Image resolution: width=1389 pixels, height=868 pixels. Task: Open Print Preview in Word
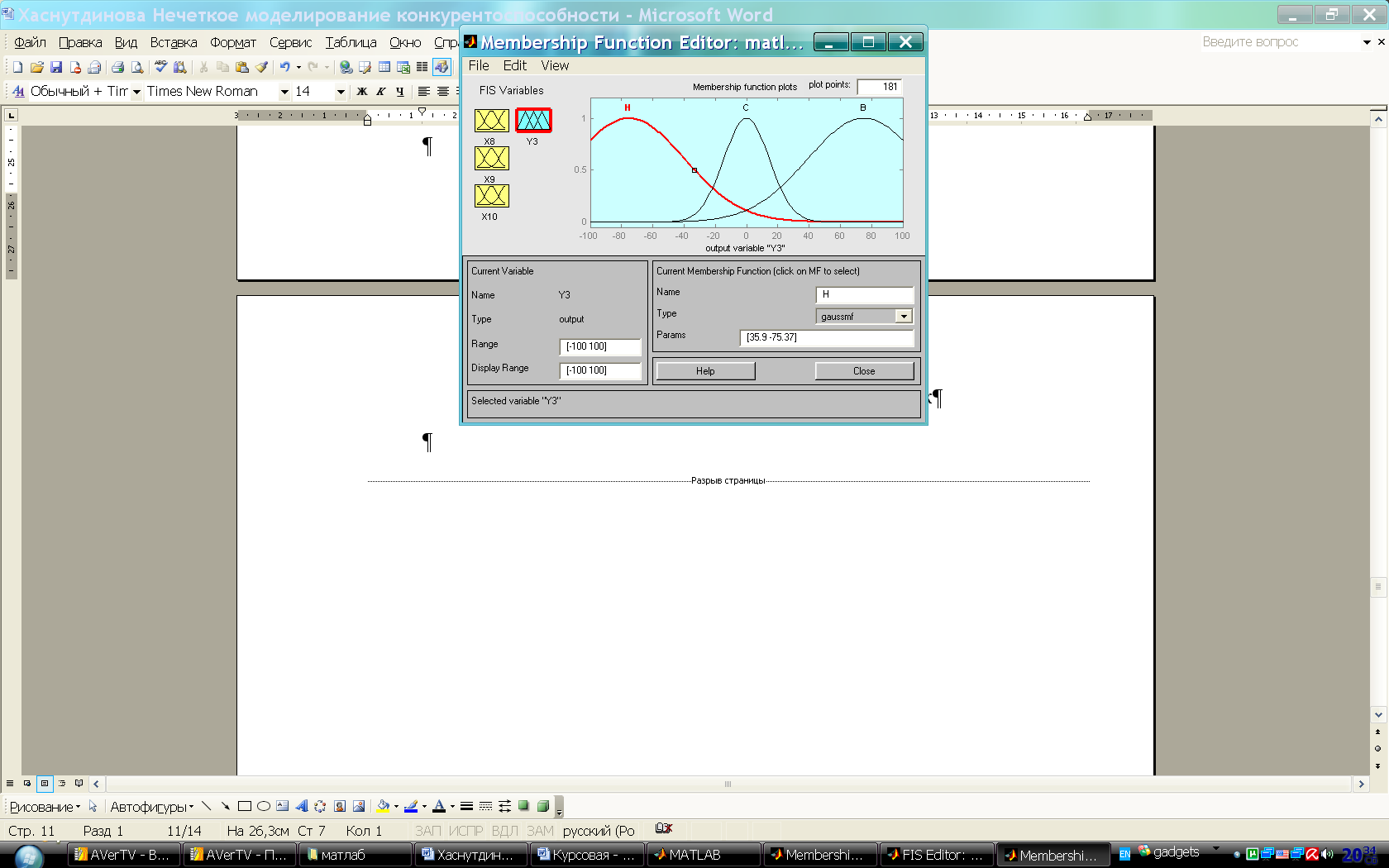tap(137, 67)
